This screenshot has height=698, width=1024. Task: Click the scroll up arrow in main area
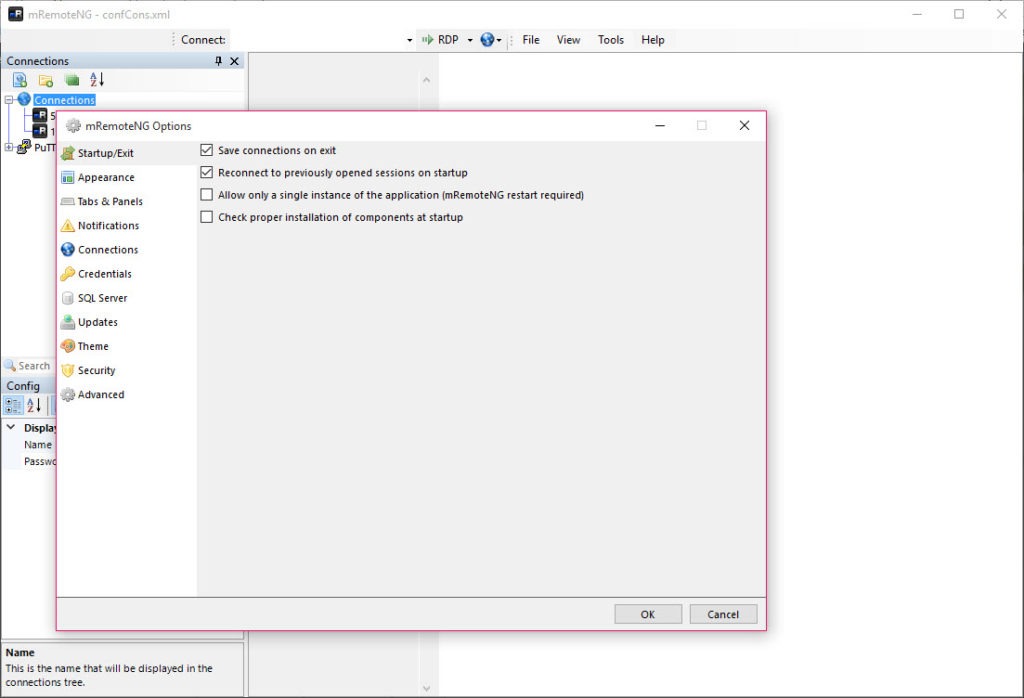[x=426, y=80]
